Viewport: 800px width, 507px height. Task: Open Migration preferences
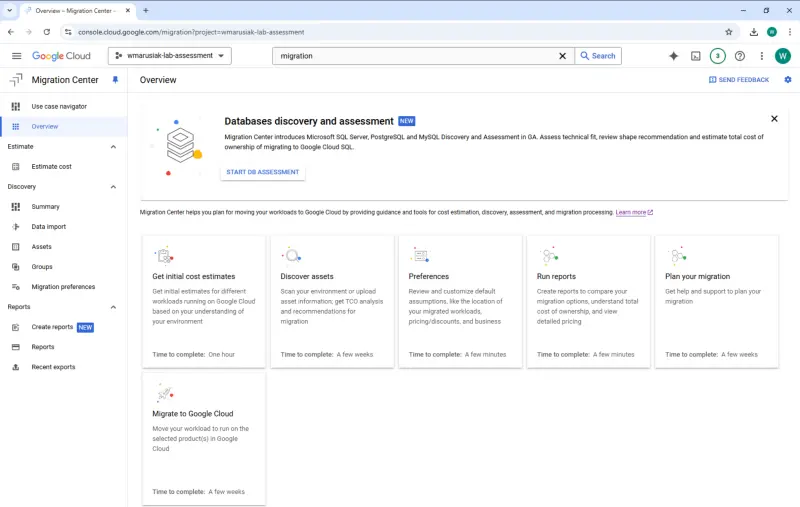click(64, 287)
